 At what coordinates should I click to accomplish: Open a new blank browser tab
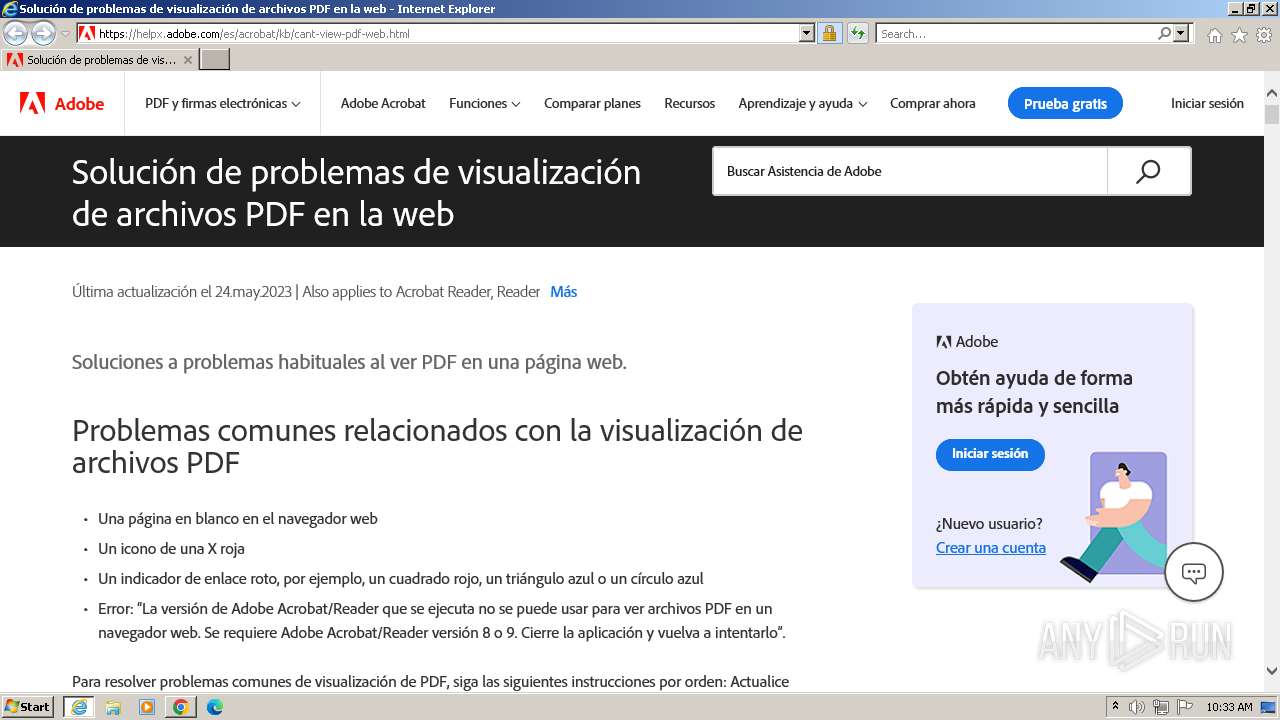215,60
